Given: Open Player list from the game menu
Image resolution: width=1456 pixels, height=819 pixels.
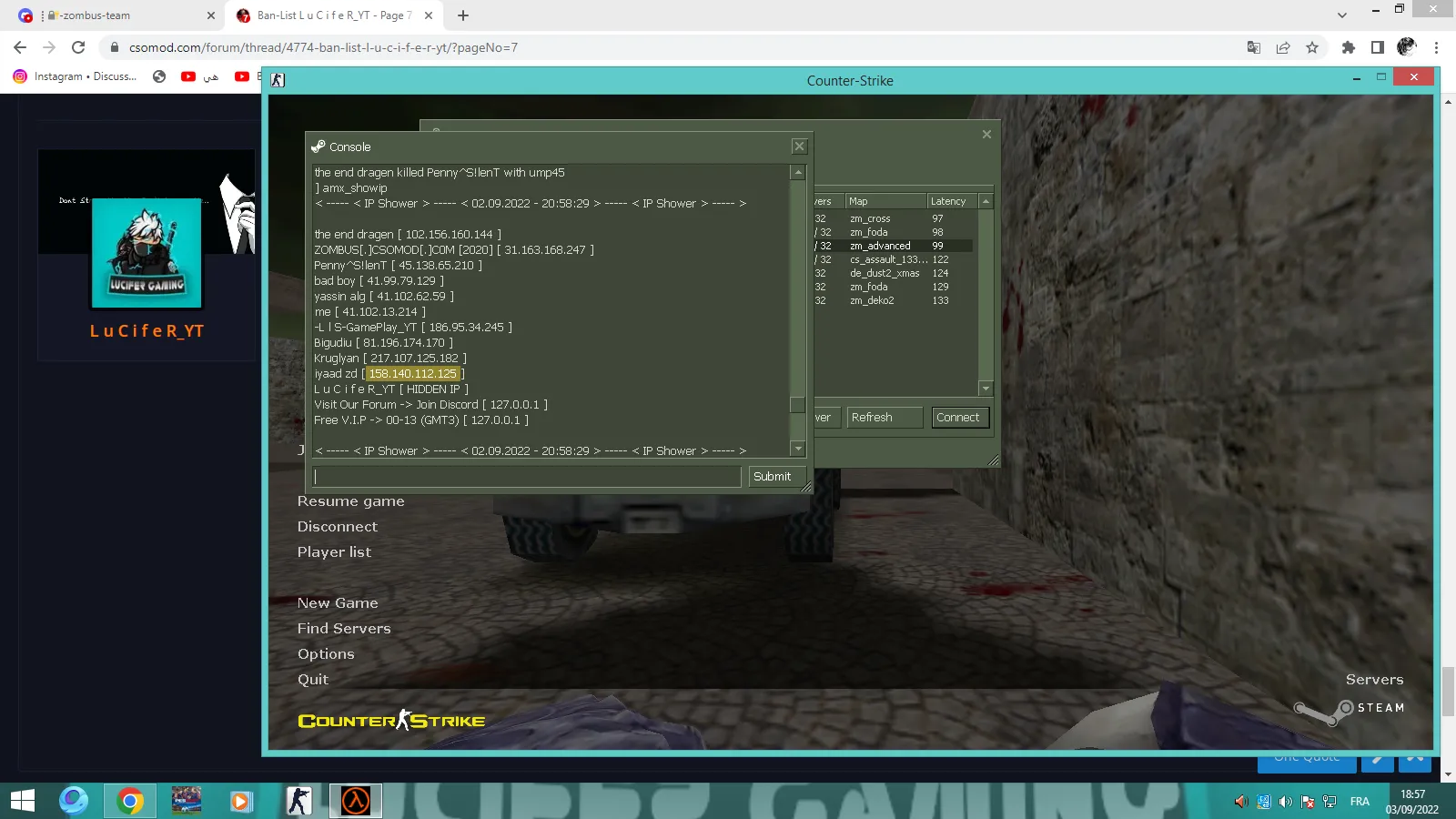Looking at the screenshot, I should (334, 552).
